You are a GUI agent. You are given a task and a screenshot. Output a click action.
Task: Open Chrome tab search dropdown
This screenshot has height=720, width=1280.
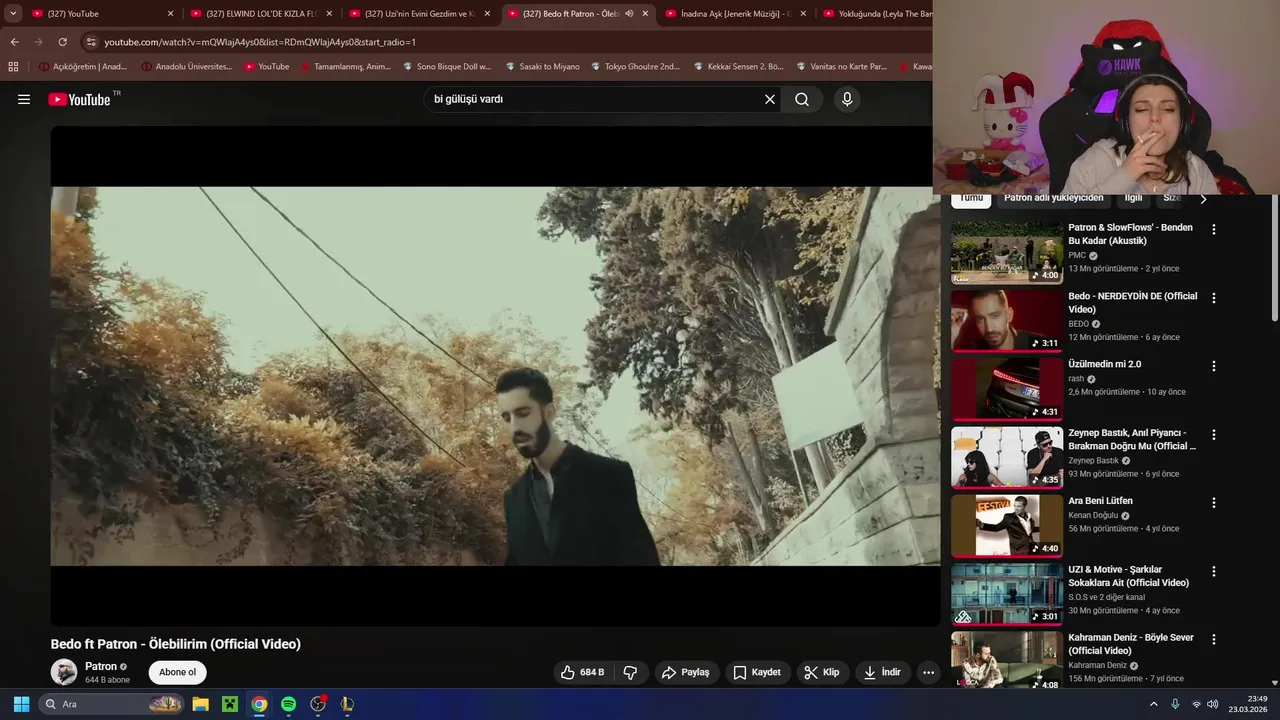13,14
